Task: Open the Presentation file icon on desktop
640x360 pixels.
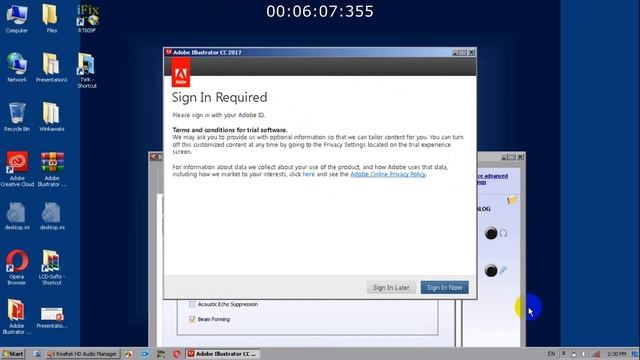Action: tap(52, 318)
